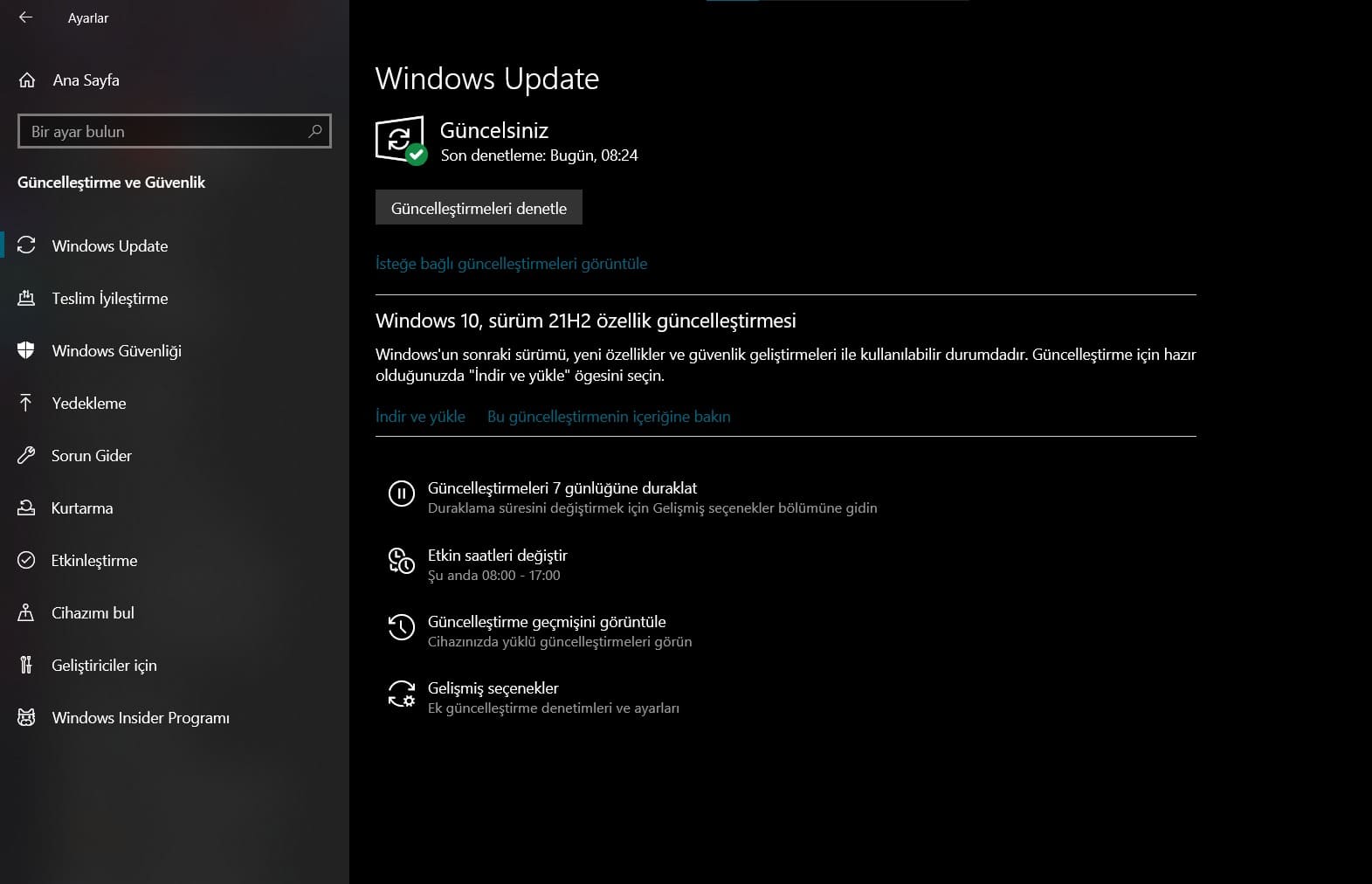Click the search magnifier icon

315,131
